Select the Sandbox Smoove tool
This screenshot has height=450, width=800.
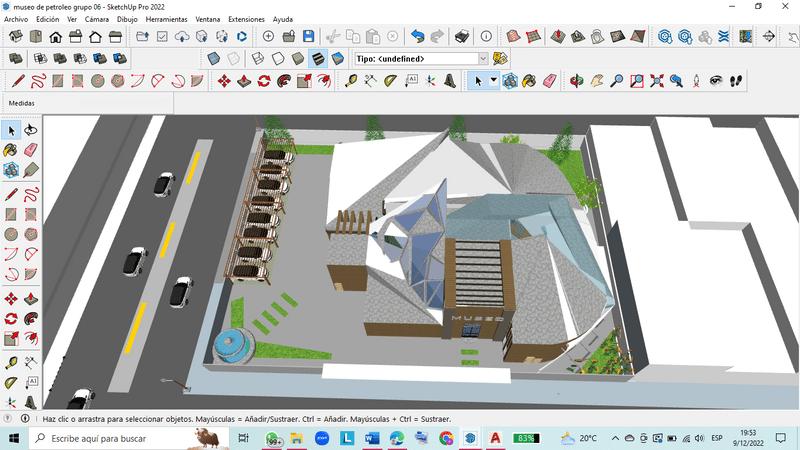(x=558, y=36)
